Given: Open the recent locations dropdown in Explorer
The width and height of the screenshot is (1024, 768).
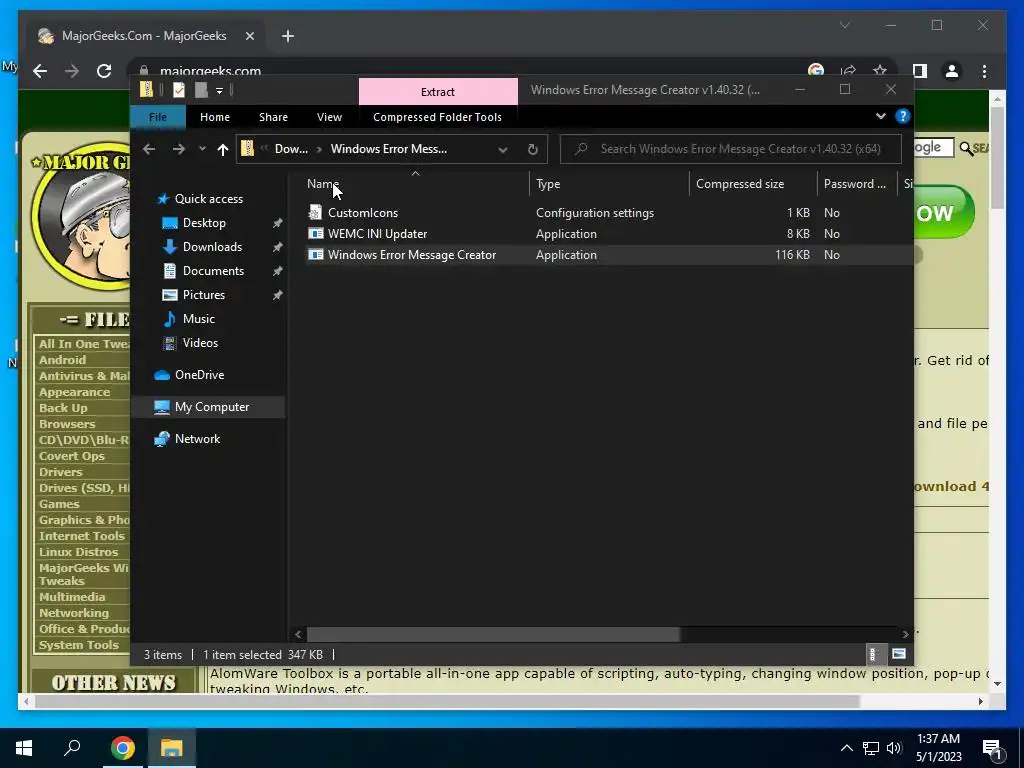Looking at the screenshot, I should 202,149.
